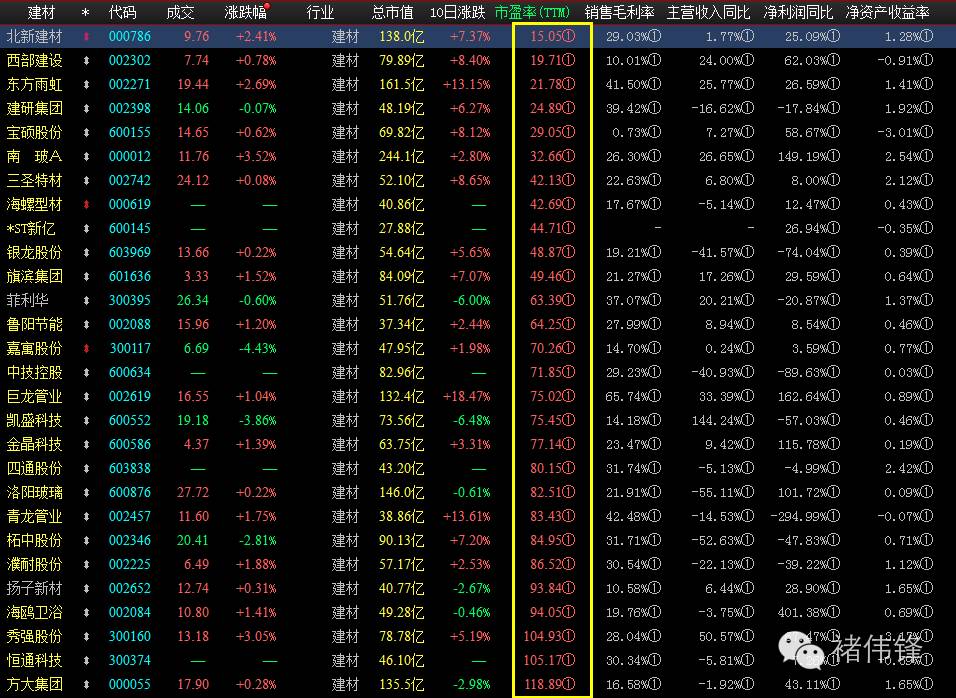Select stock name 三圣特材
This screenshot has height=698, width=956.
[35, 180]
